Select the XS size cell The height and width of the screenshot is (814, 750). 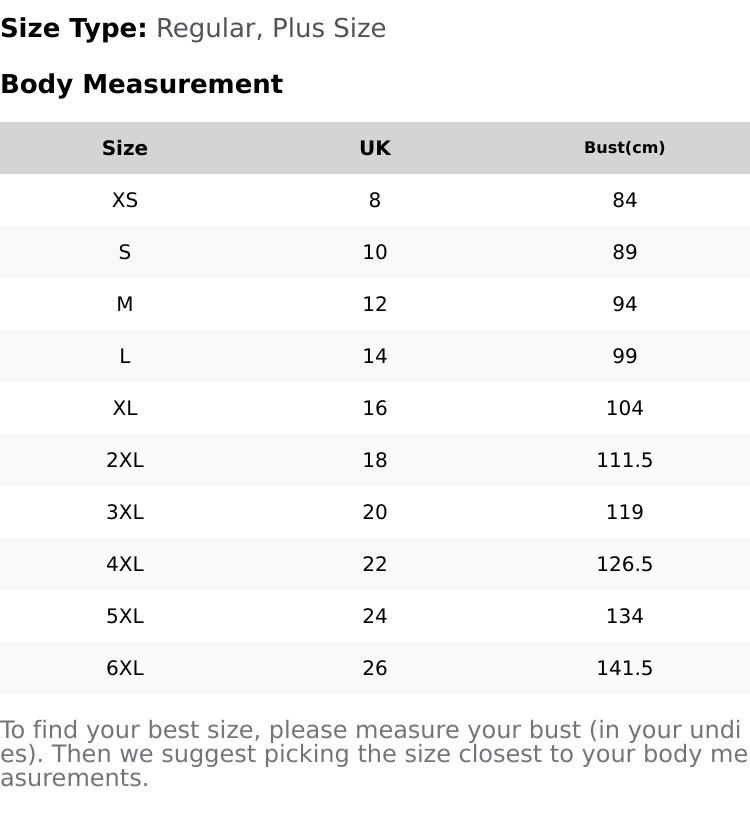(x=125, y=200)
